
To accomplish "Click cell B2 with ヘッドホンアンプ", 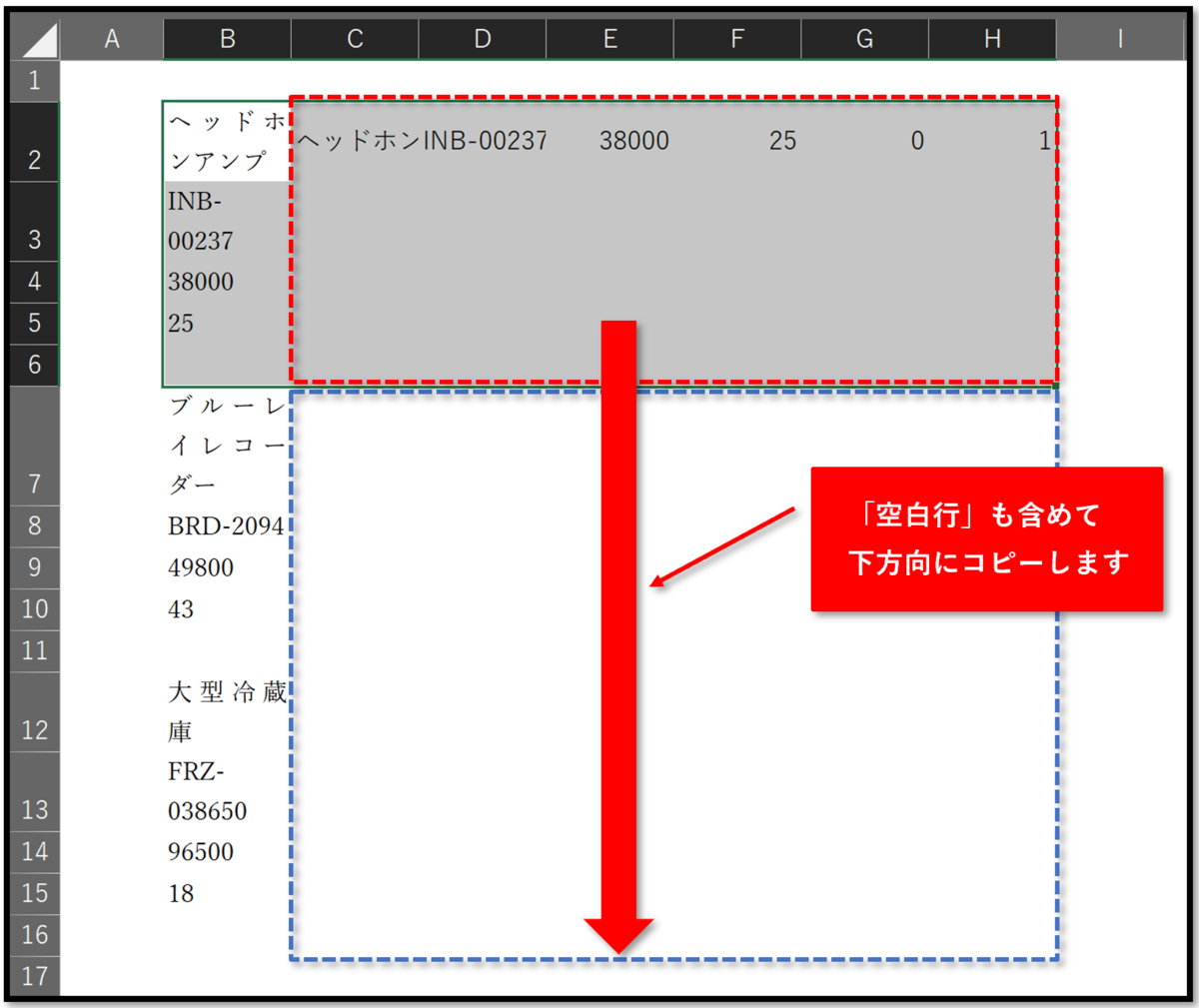I will point(227,141).
